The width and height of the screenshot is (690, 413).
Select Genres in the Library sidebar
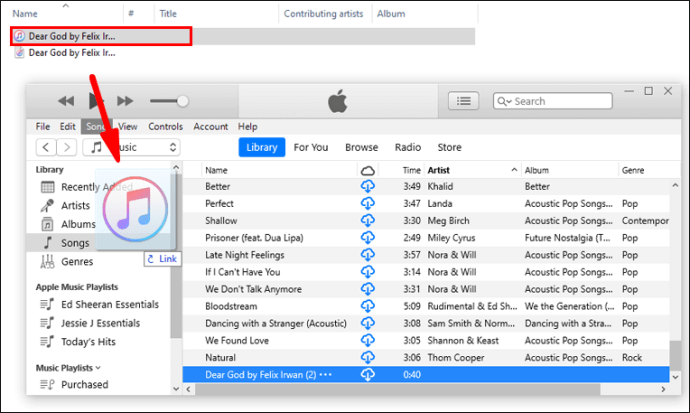(77, 261)
